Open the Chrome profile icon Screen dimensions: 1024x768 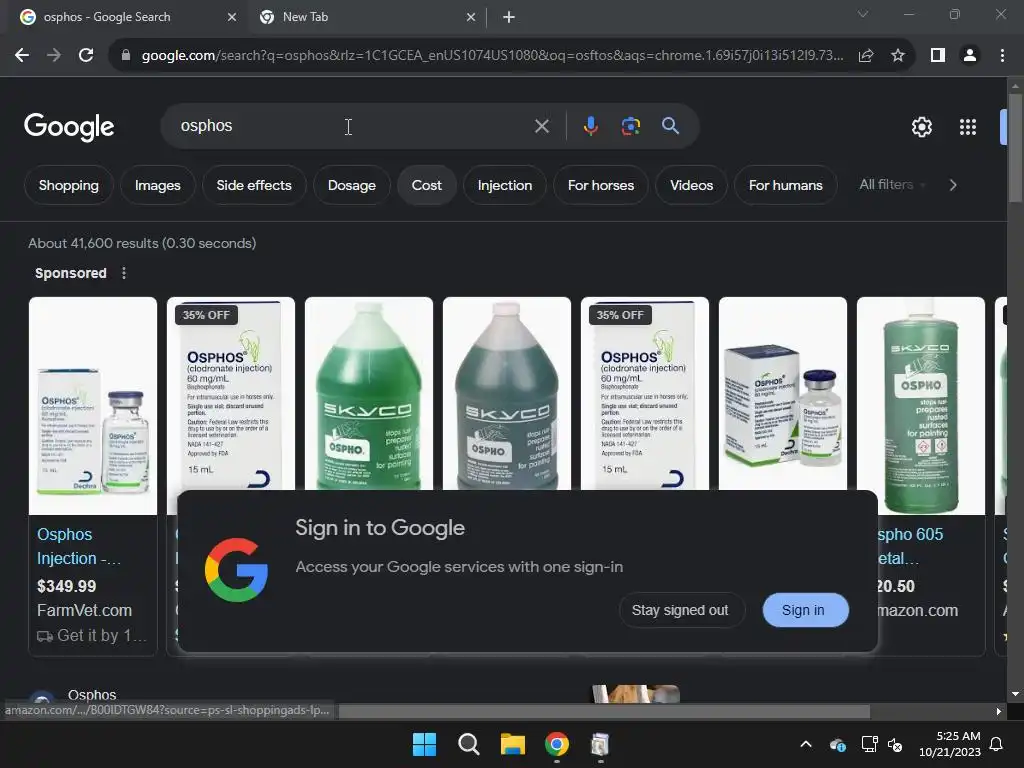point(970,56)
